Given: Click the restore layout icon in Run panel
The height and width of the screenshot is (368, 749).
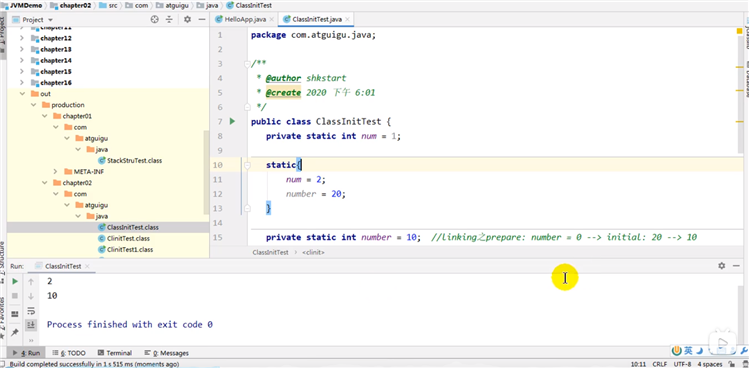Looking at the screenshot, I should tap(15, 314).
